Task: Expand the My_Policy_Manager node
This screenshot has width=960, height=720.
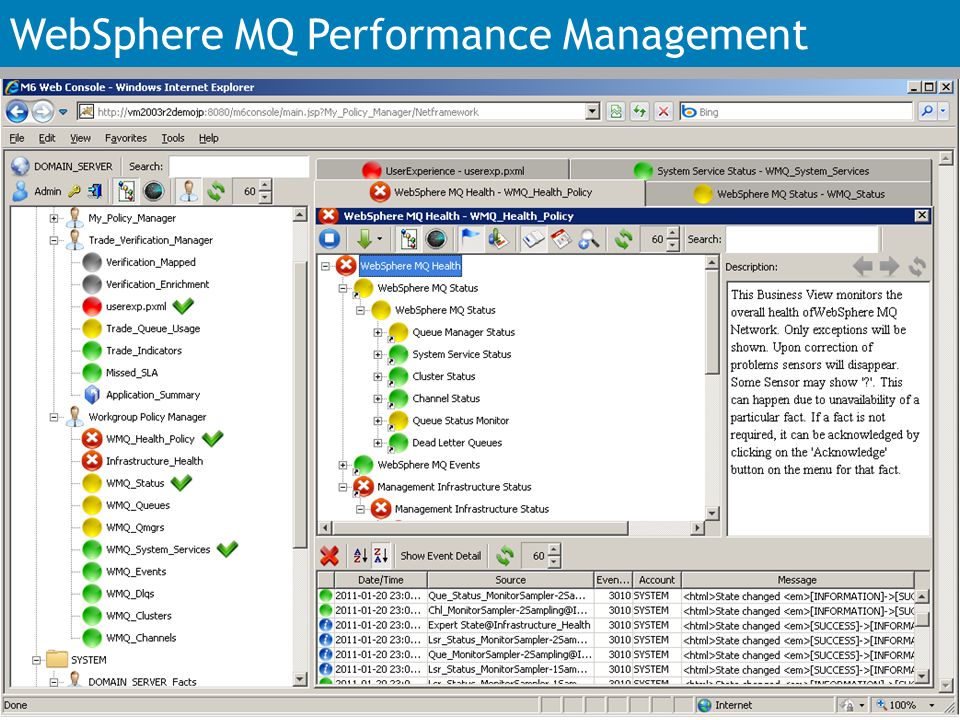Action: (x=54, y=218)
